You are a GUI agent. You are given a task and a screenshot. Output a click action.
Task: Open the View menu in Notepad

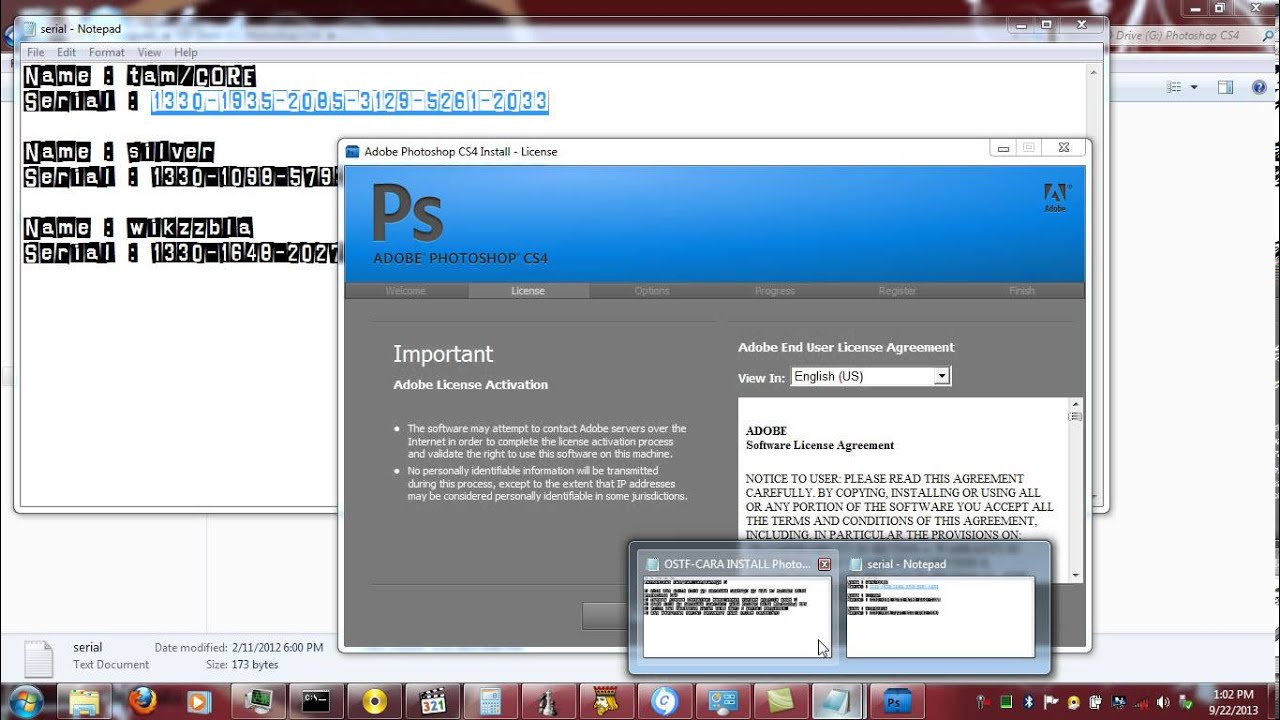(149, 52)
